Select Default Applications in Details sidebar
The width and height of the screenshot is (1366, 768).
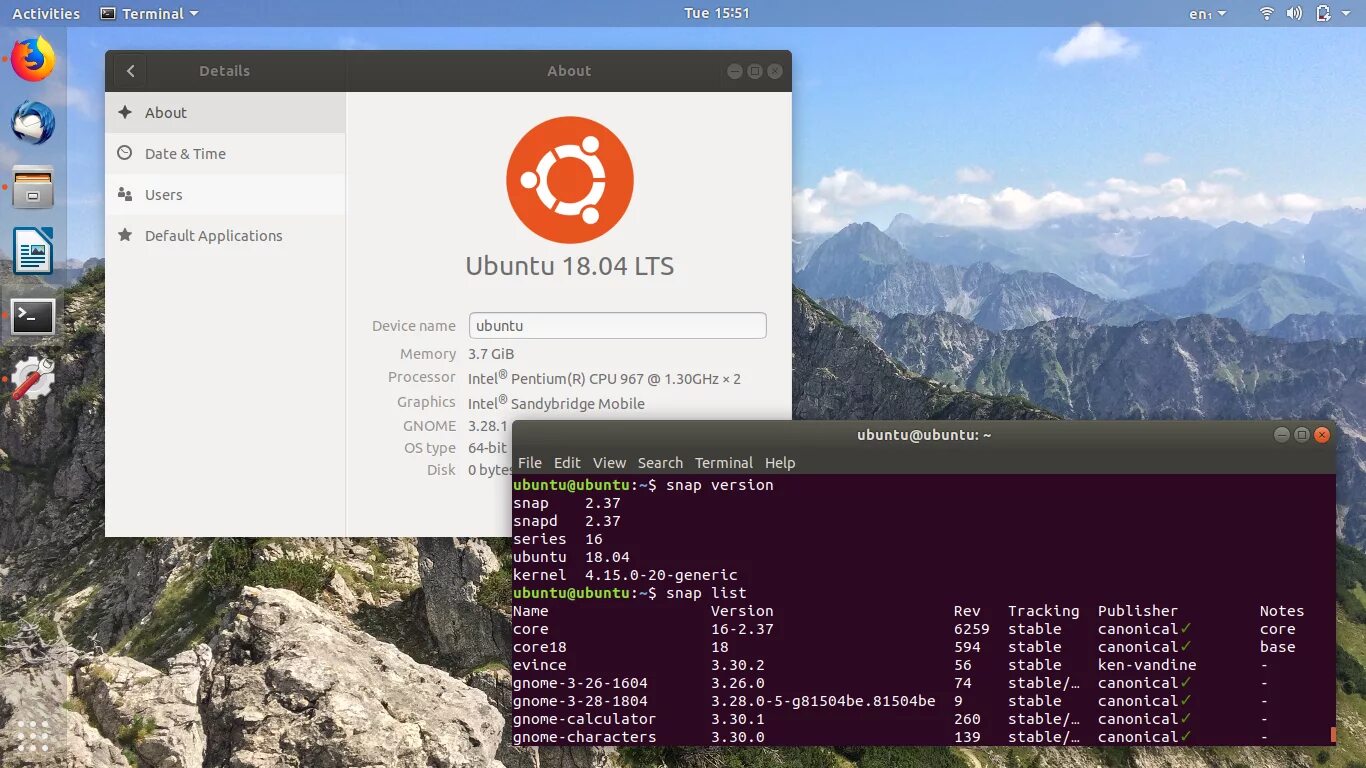pos(225,236)
